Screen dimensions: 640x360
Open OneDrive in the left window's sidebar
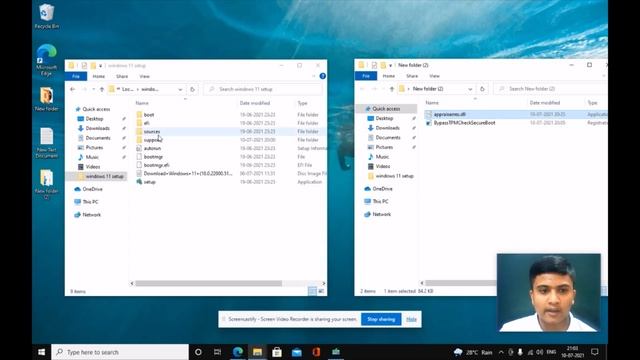coord(92,189)
